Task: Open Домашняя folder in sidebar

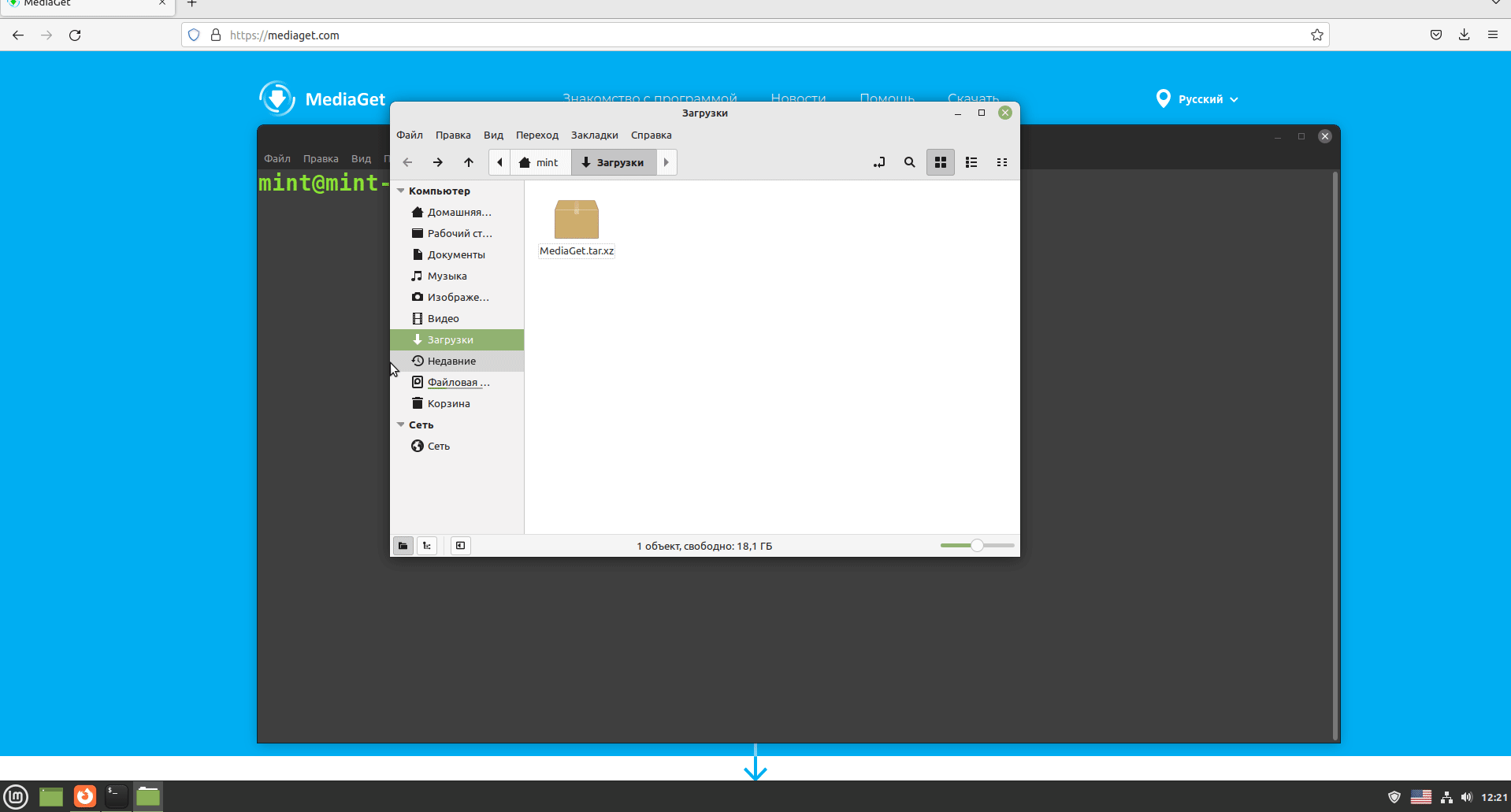Action: [x=457, y=212]
